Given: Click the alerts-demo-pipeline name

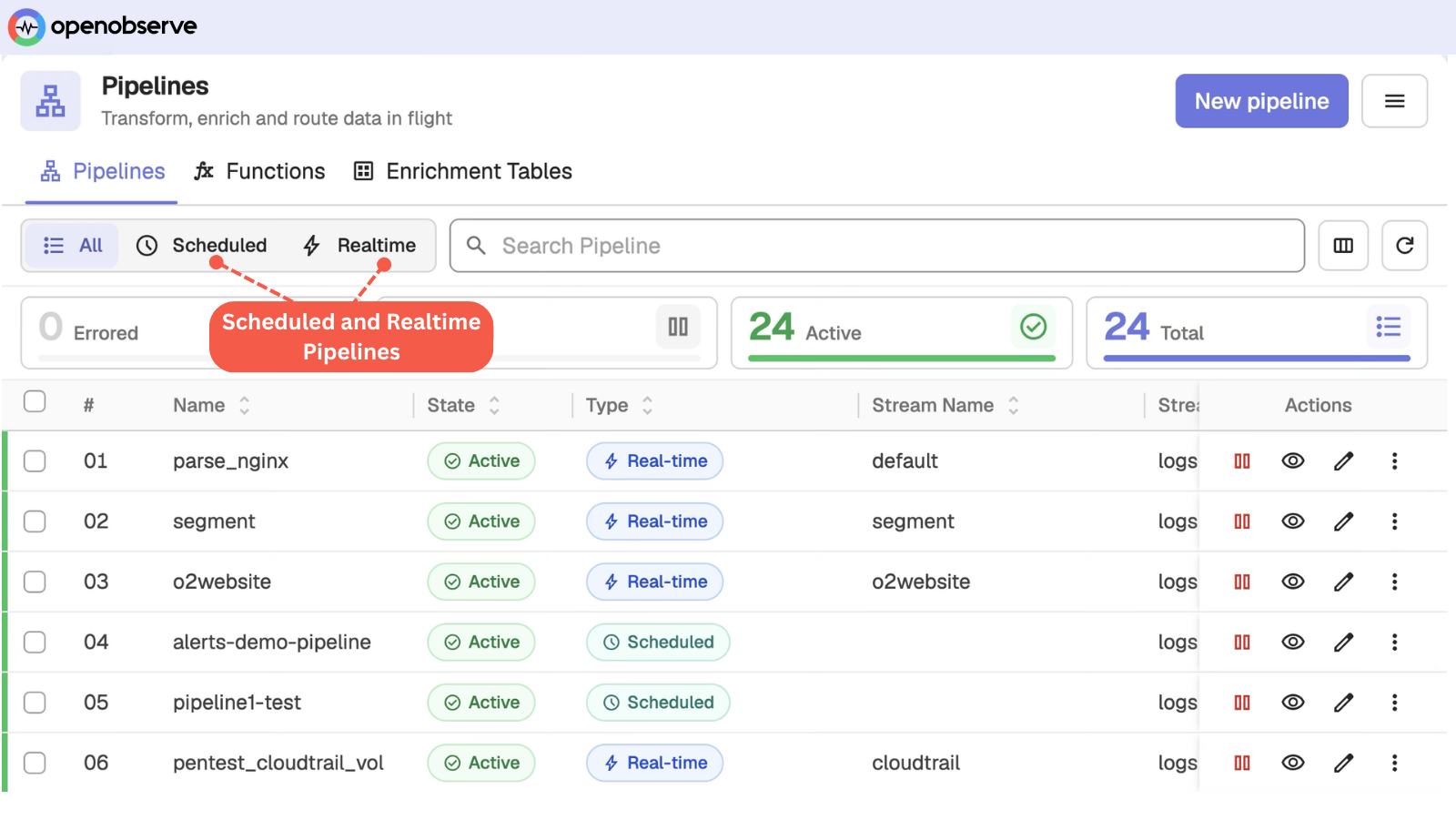Looking at the screenshot, I should point(272,643).
